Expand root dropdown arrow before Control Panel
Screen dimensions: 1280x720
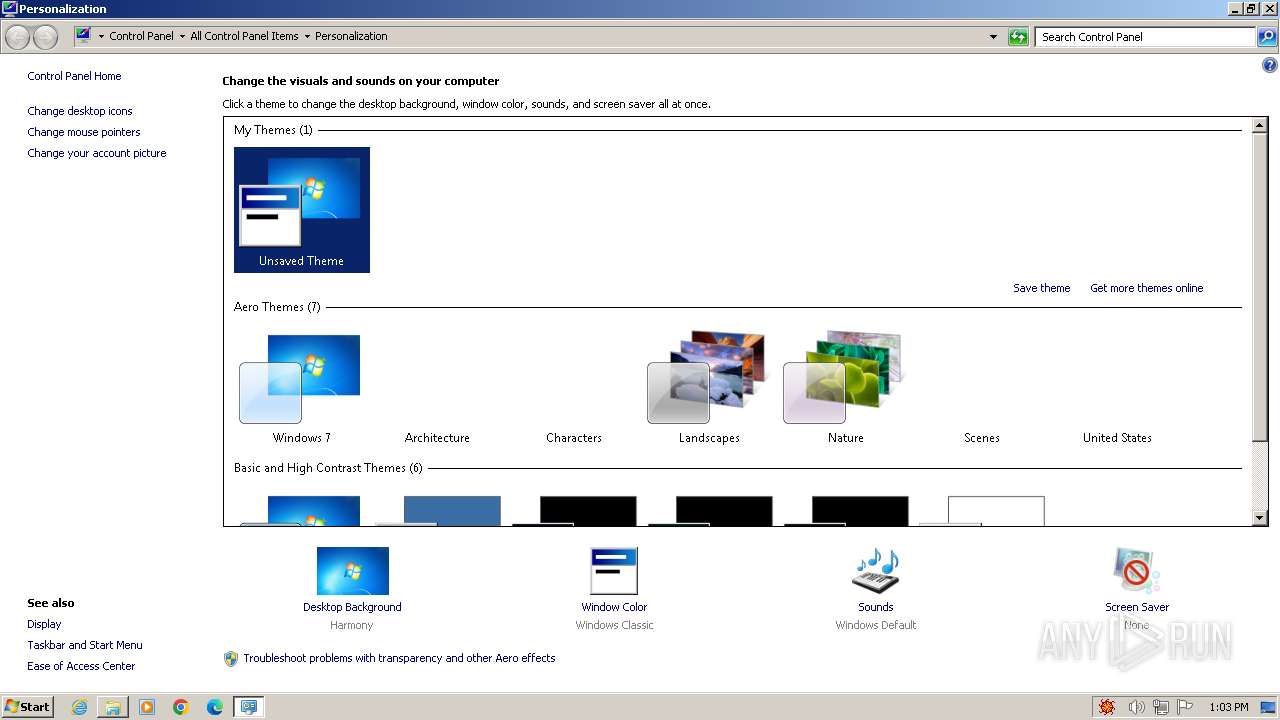(x=101, y=36)
